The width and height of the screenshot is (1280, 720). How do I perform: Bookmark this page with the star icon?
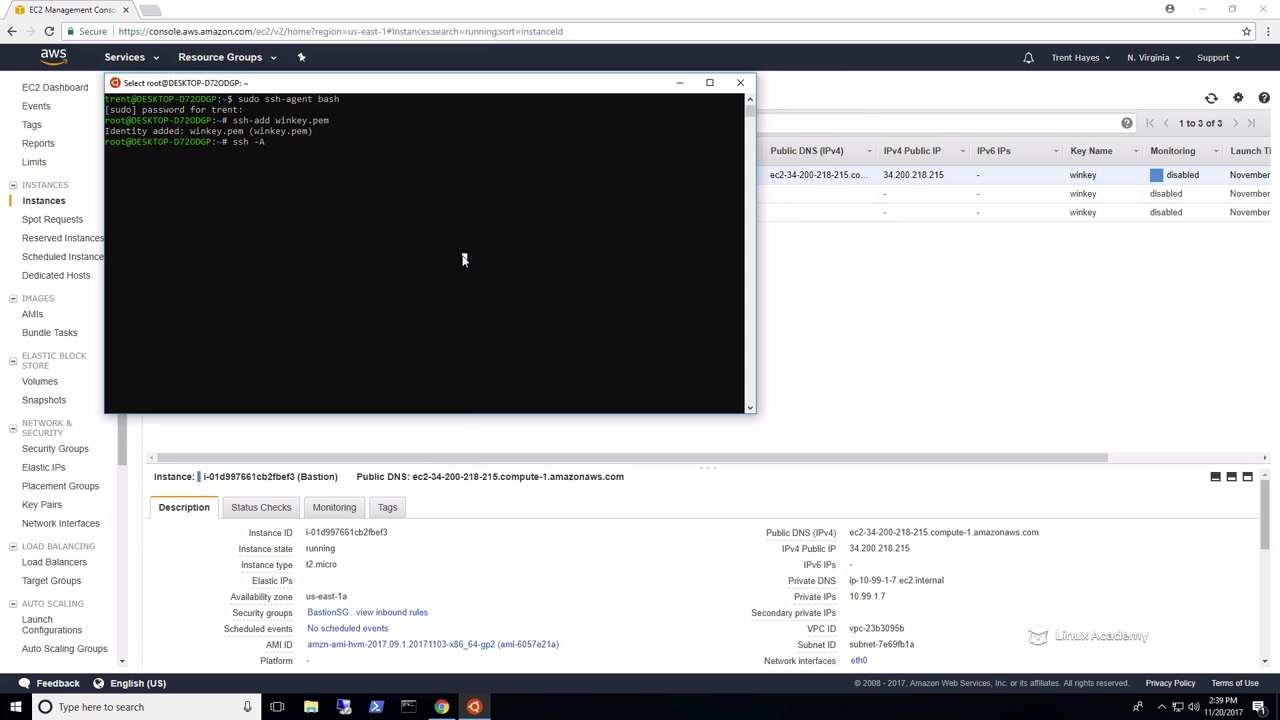coord(1246,31)
